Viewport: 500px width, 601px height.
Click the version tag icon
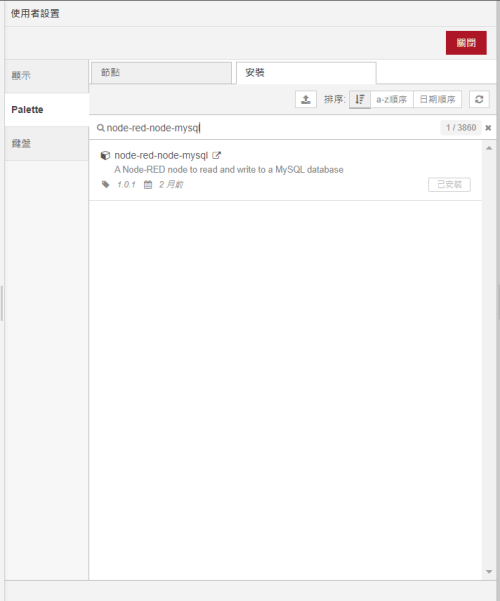105,184
